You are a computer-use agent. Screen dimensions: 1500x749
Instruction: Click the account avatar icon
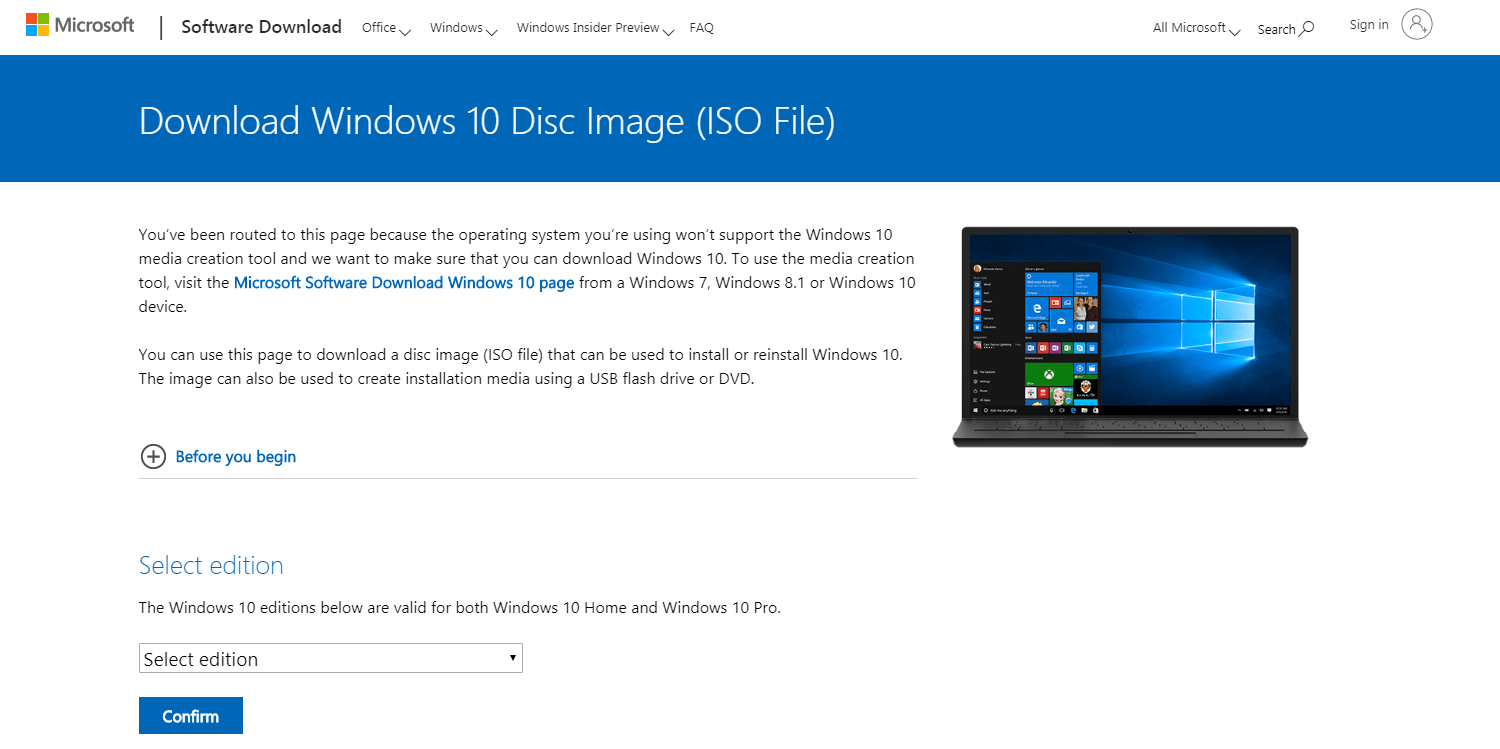pyautogui.click(x=1416, y=25)
